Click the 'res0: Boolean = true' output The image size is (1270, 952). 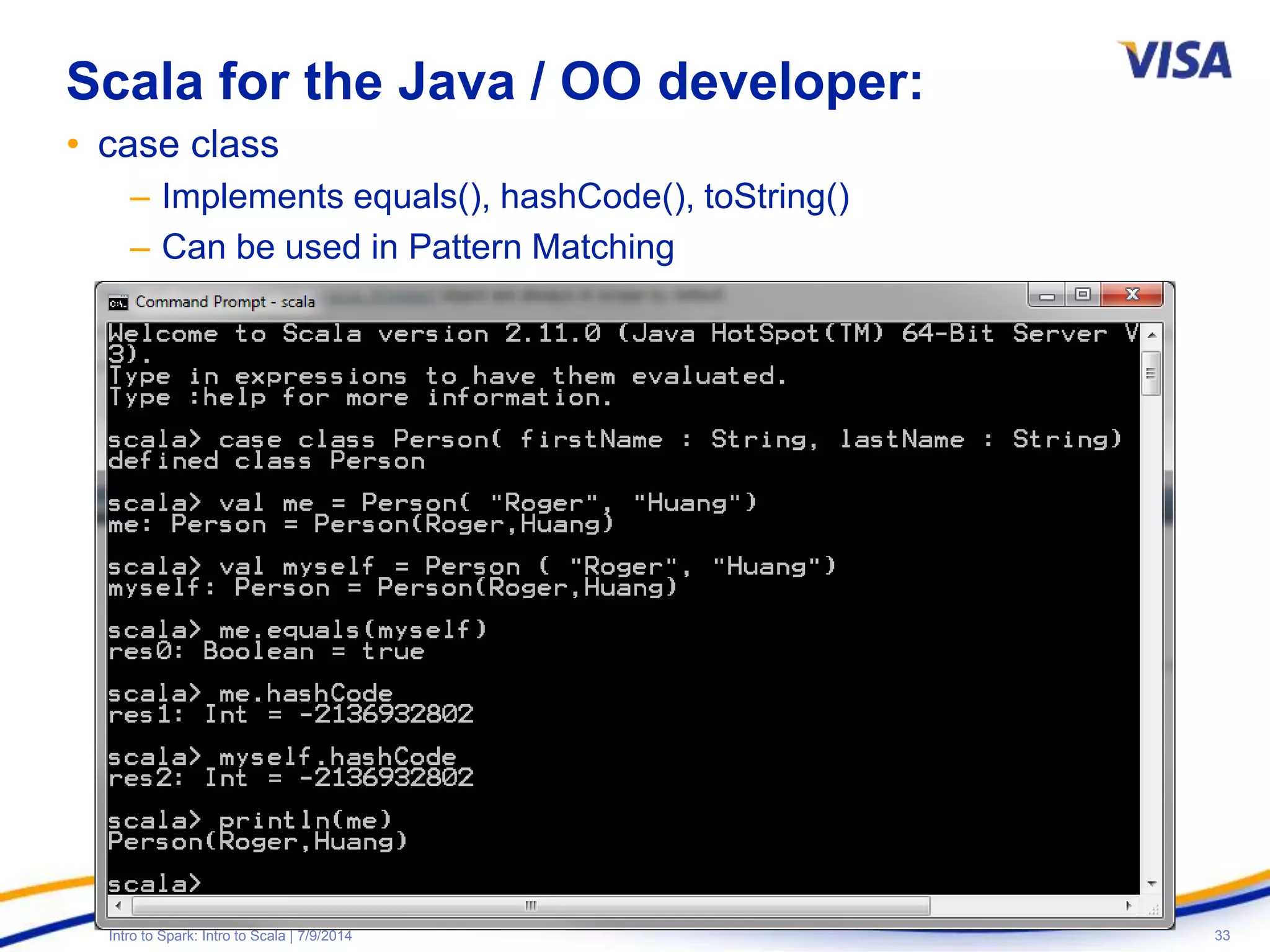(x=267, y=651)
